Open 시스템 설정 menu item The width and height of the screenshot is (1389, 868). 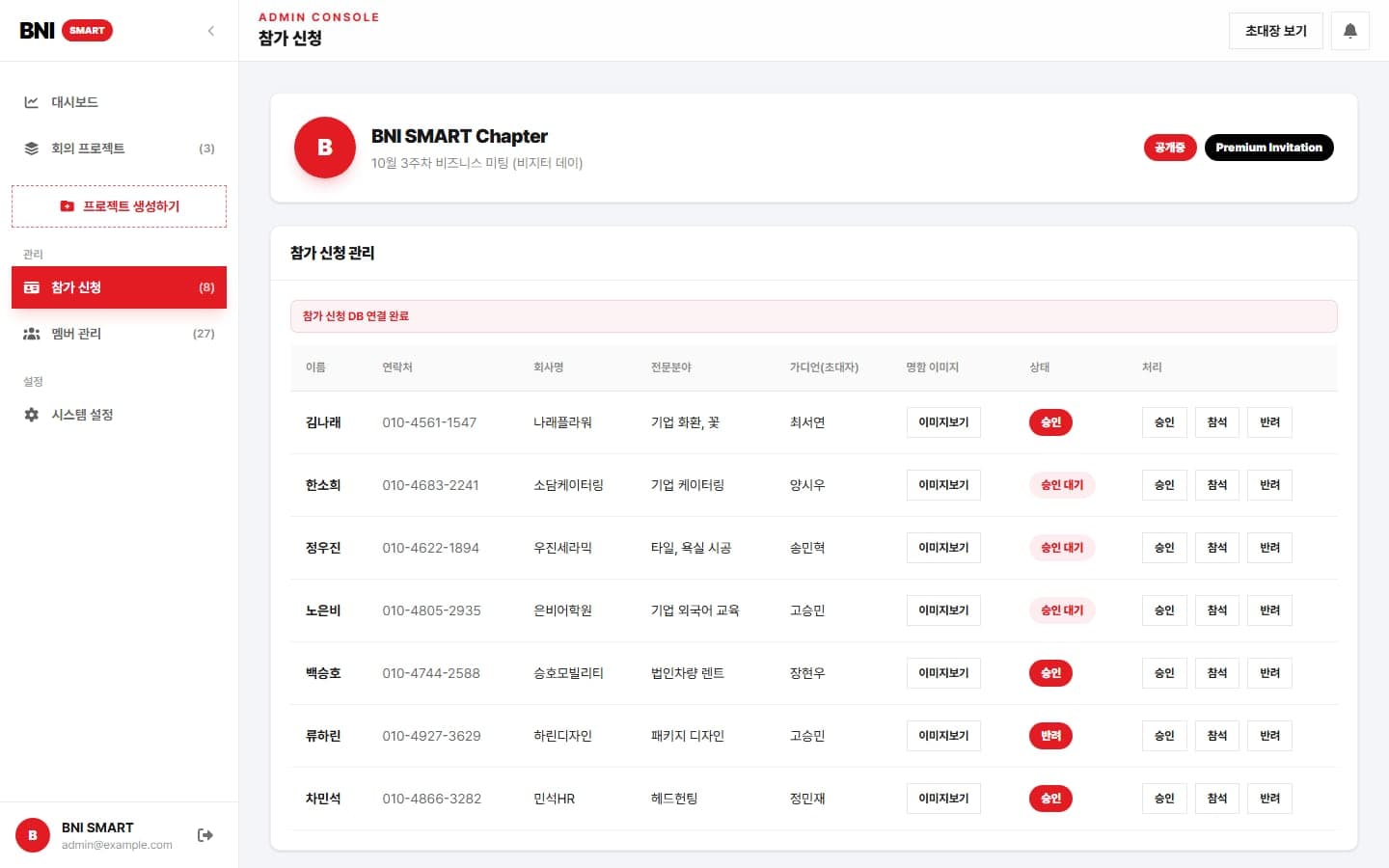120,415
